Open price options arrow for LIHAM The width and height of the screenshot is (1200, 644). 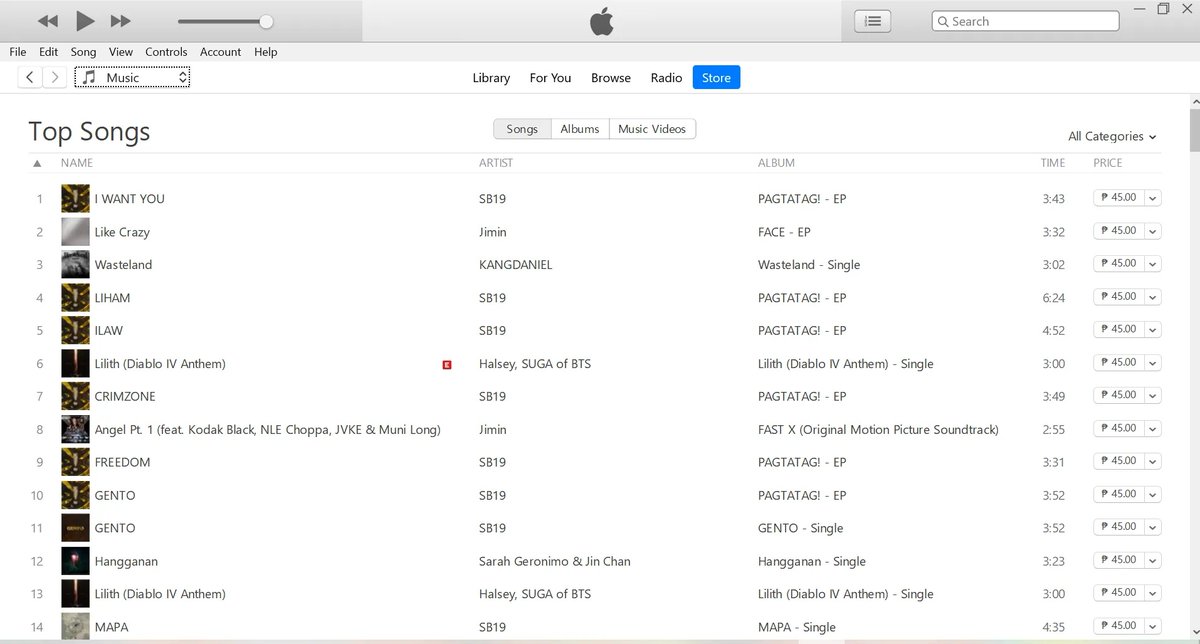[x=1153, y=297]
